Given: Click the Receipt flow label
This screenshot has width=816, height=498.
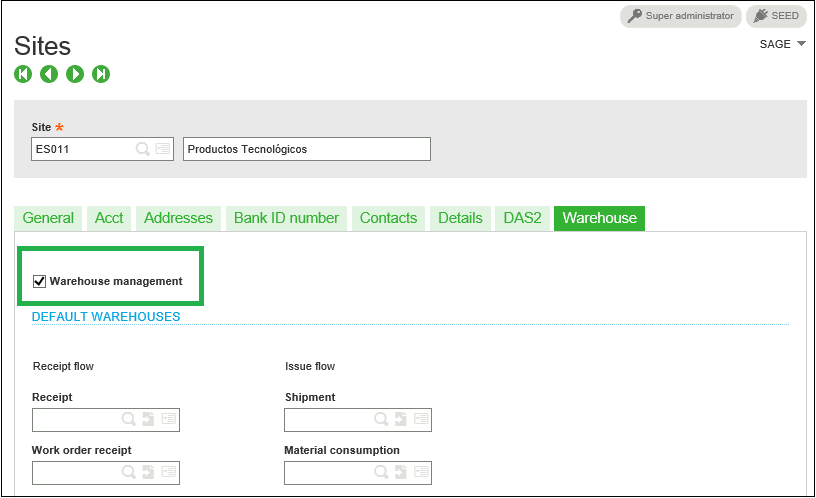Looking at the screenshot, I should tap(63, 366).
